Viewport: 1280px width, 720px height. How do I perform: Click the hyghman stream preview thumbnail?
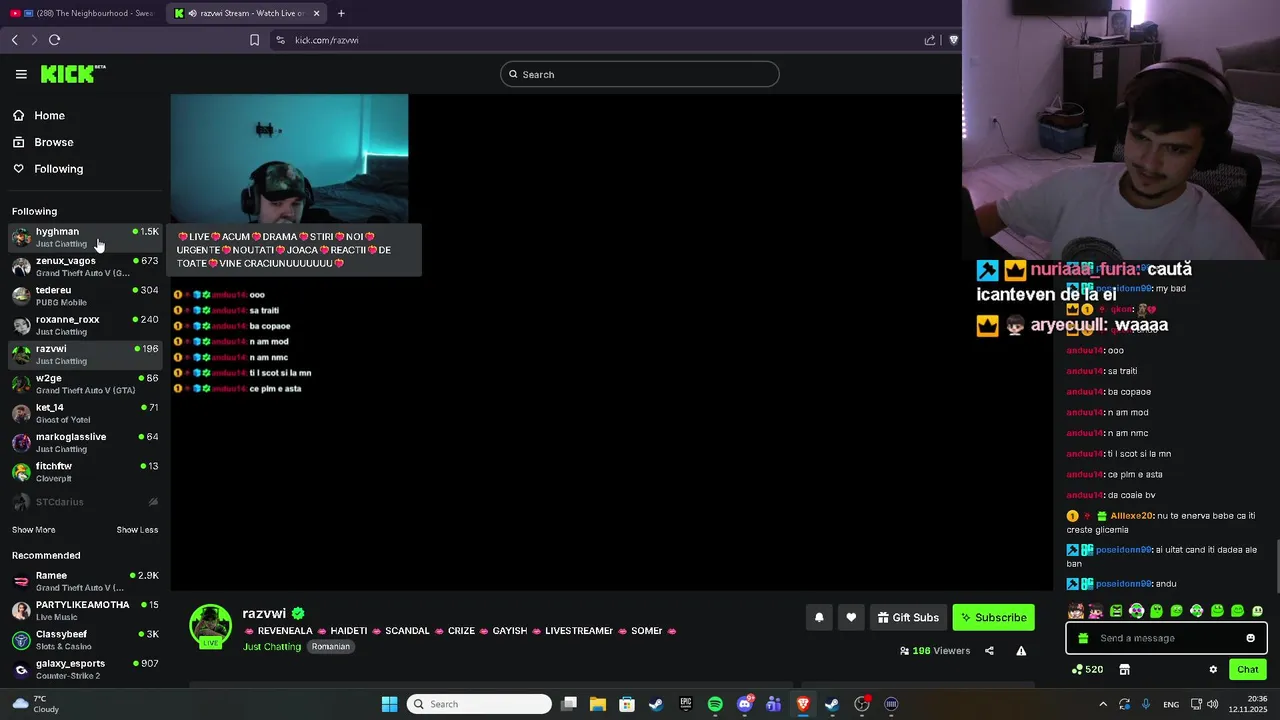coord(289,159)
